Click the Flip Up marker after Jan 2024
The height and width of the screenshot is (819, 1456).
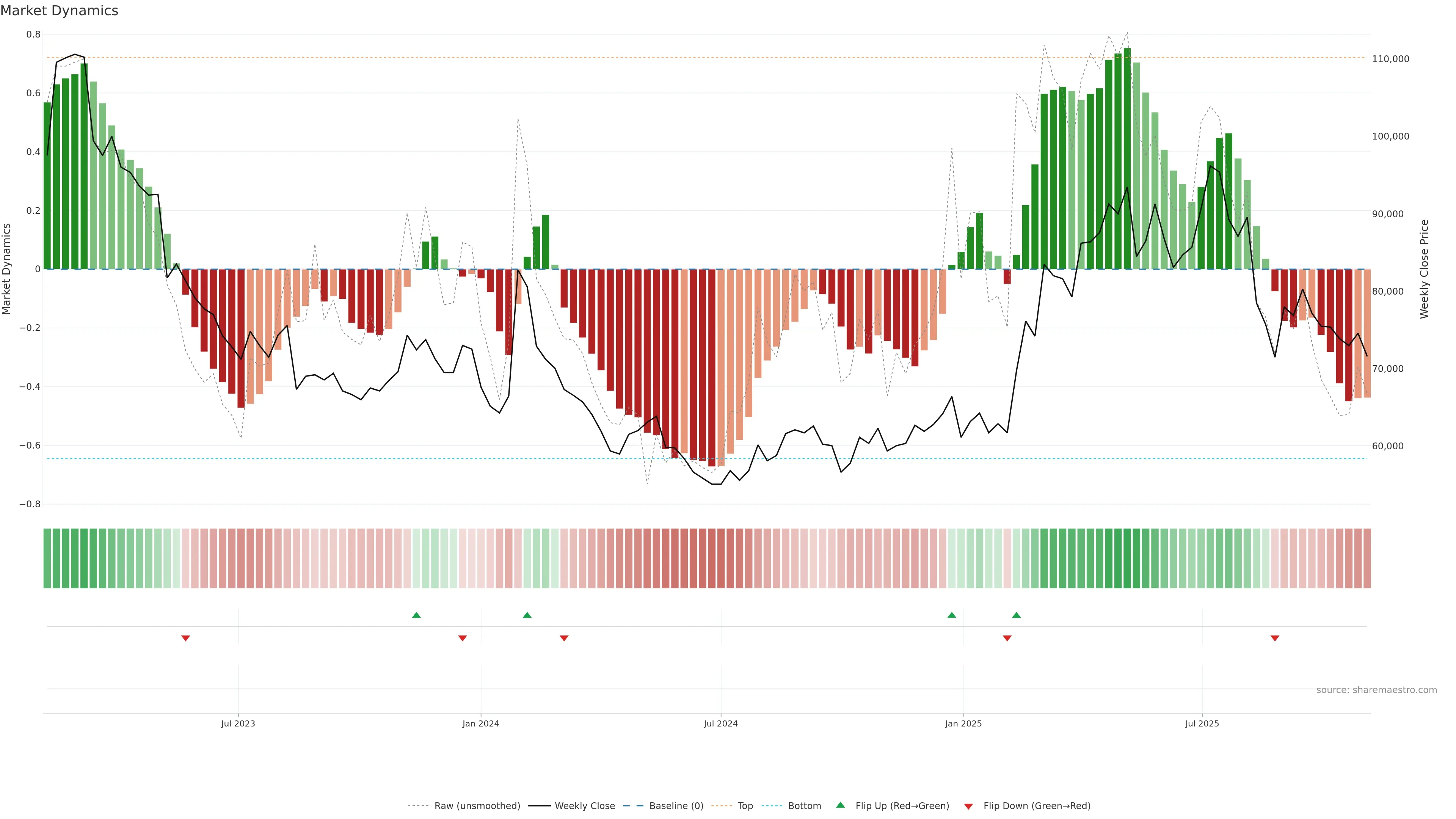(x=527, y=615)
